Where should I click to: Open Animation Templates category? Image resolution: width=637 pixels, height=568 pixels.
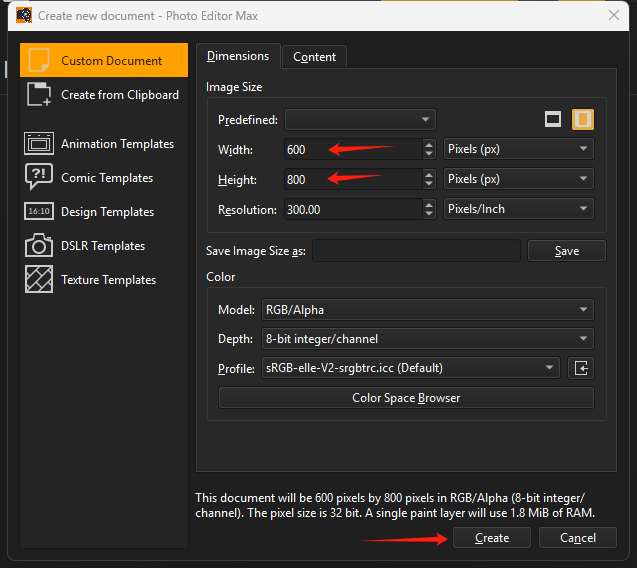click(104, 144)
